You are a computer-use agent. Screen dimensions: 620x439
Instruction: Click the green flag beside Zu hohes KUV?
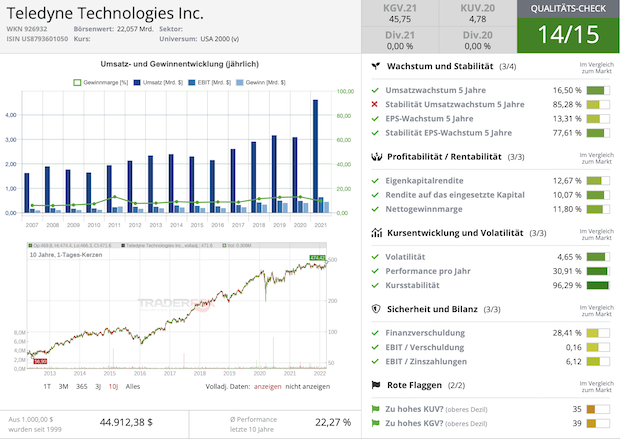(375, 409)
